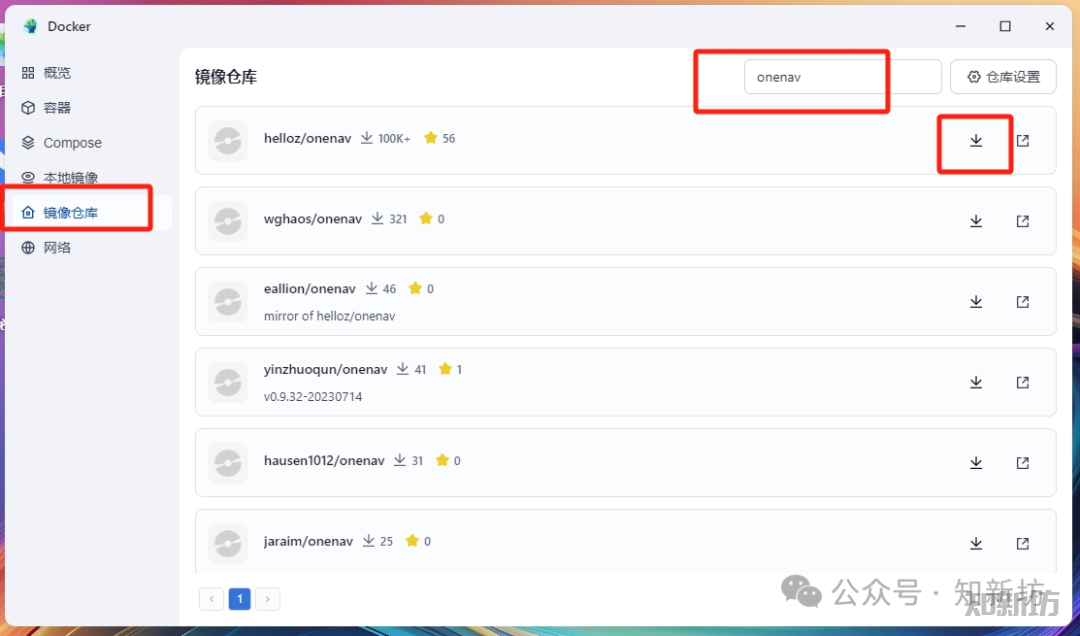Open eallion/onenav external link icon
This screenshot has height=636, width=1080.
pos(1023,302)
